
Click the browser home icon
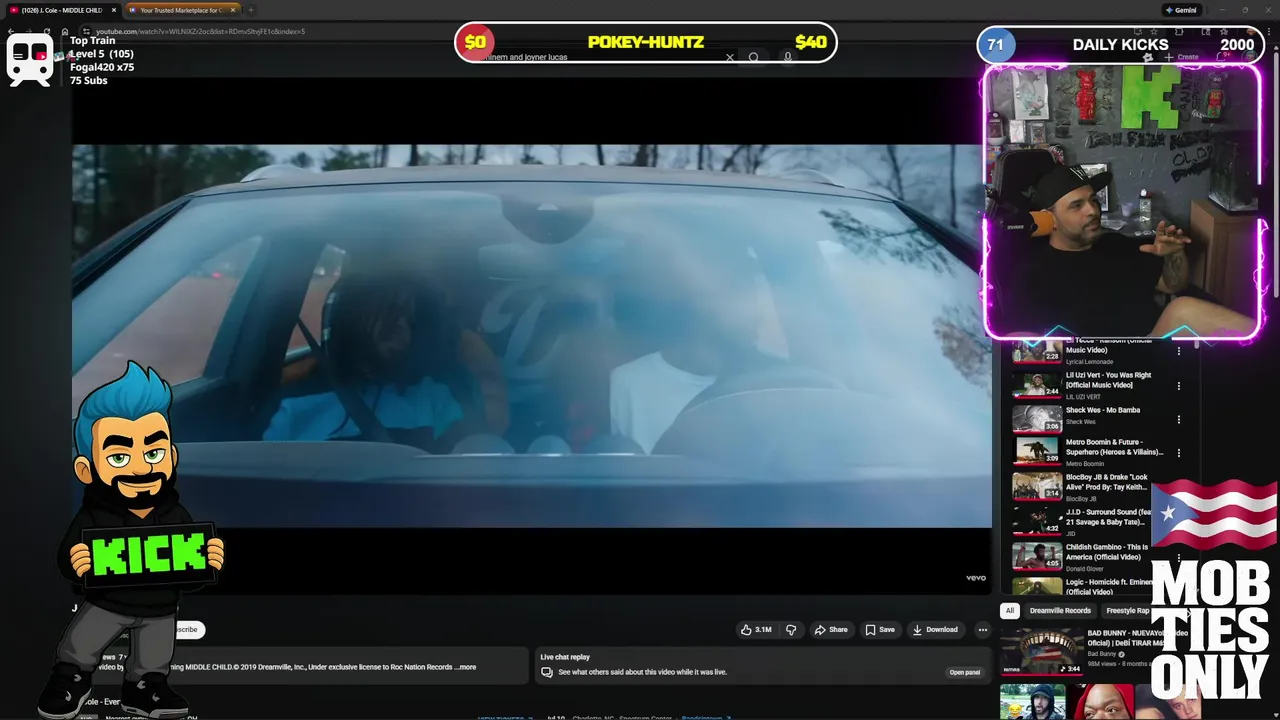pos(64,31)
